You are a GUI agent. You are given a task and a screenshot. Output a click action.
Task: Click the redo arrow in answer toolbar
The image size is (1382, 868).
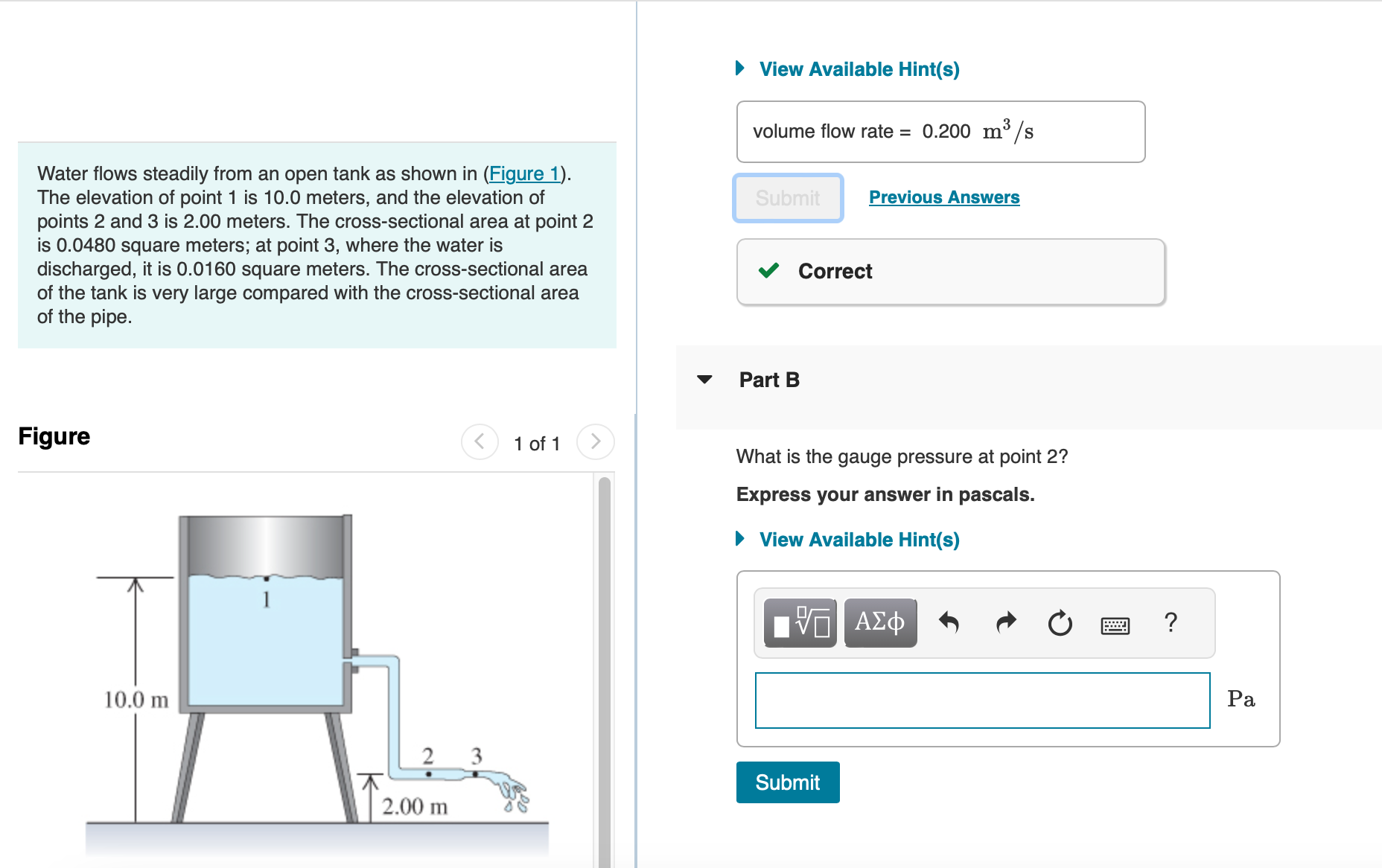tap(1005, 622)
